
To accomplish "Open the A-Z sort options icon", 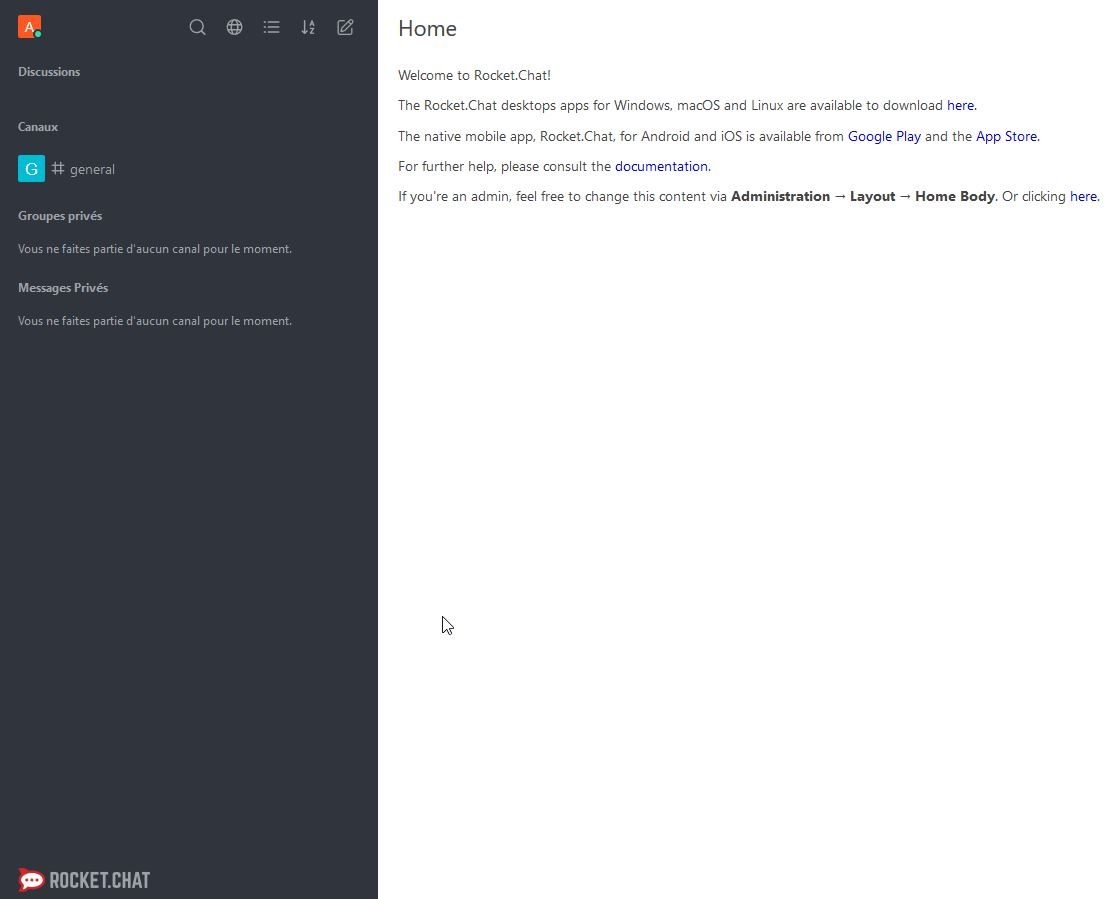I will coord(308,28).
